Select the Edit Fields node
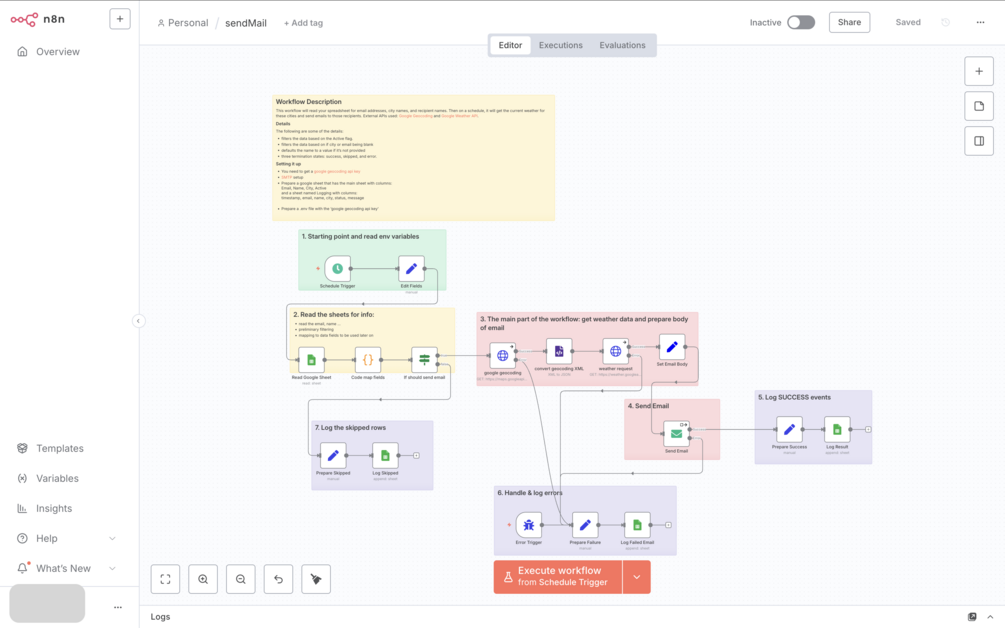 click(411, 269)
